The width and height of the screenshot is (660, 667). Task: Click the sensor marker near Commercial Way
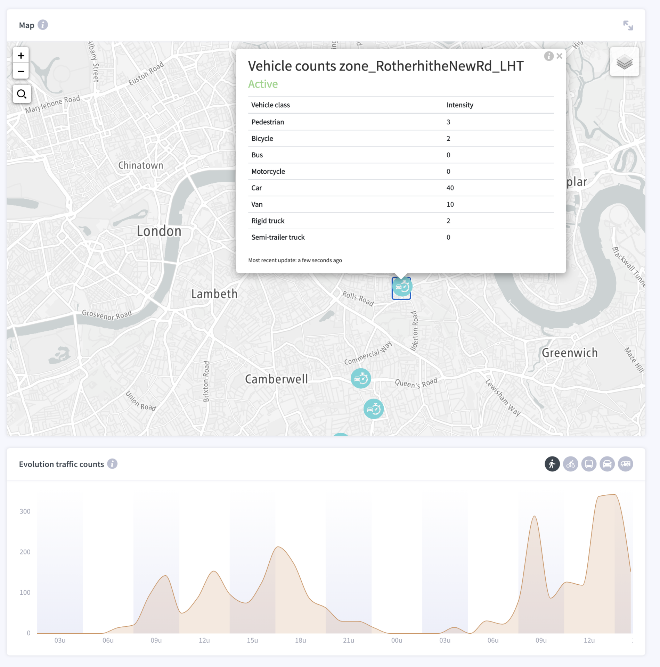(360, 379)
